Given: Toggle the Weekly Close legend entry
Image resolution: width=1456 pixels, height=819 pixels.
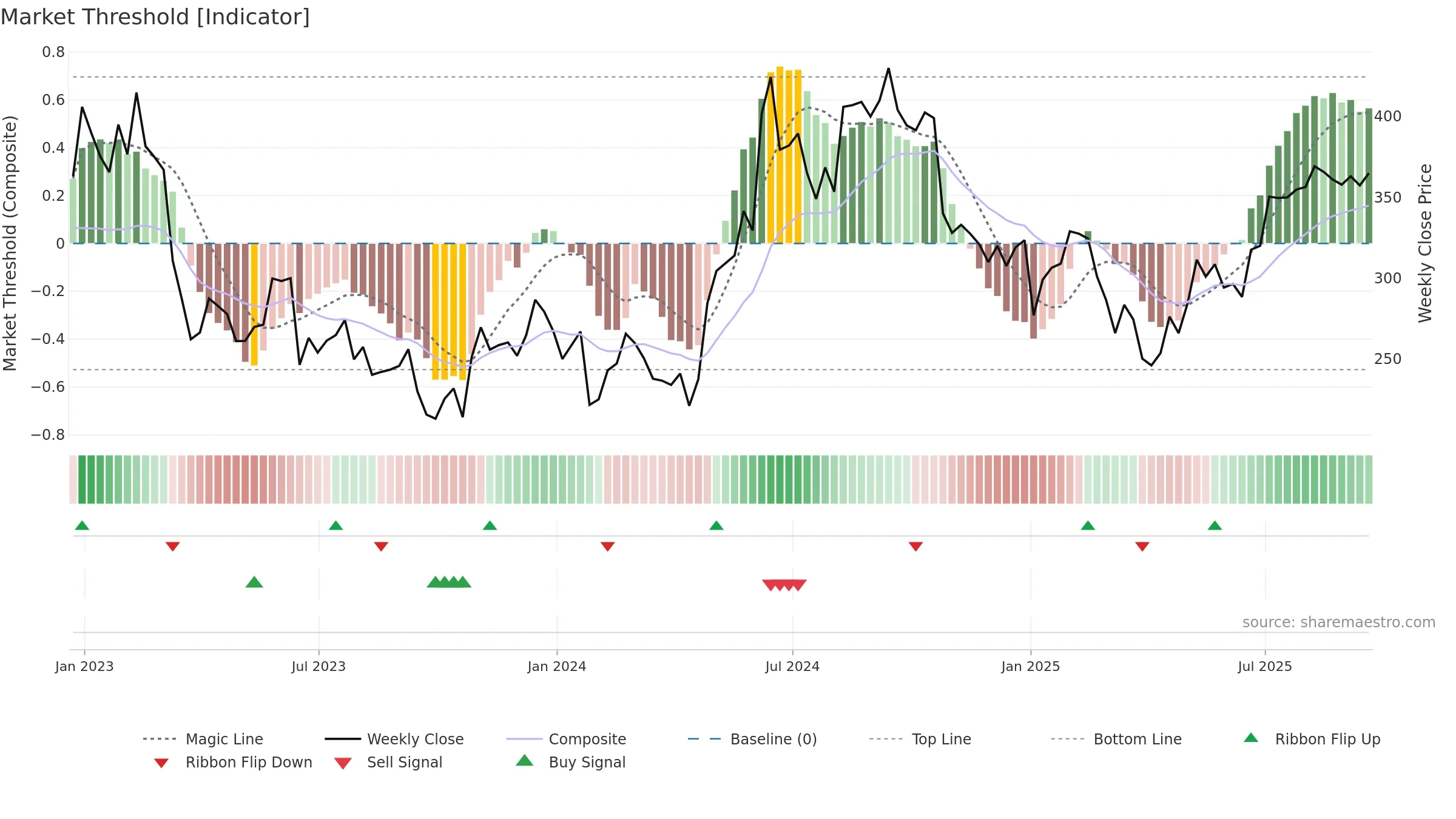Looking at the screenshot, I should click(394, 739).
